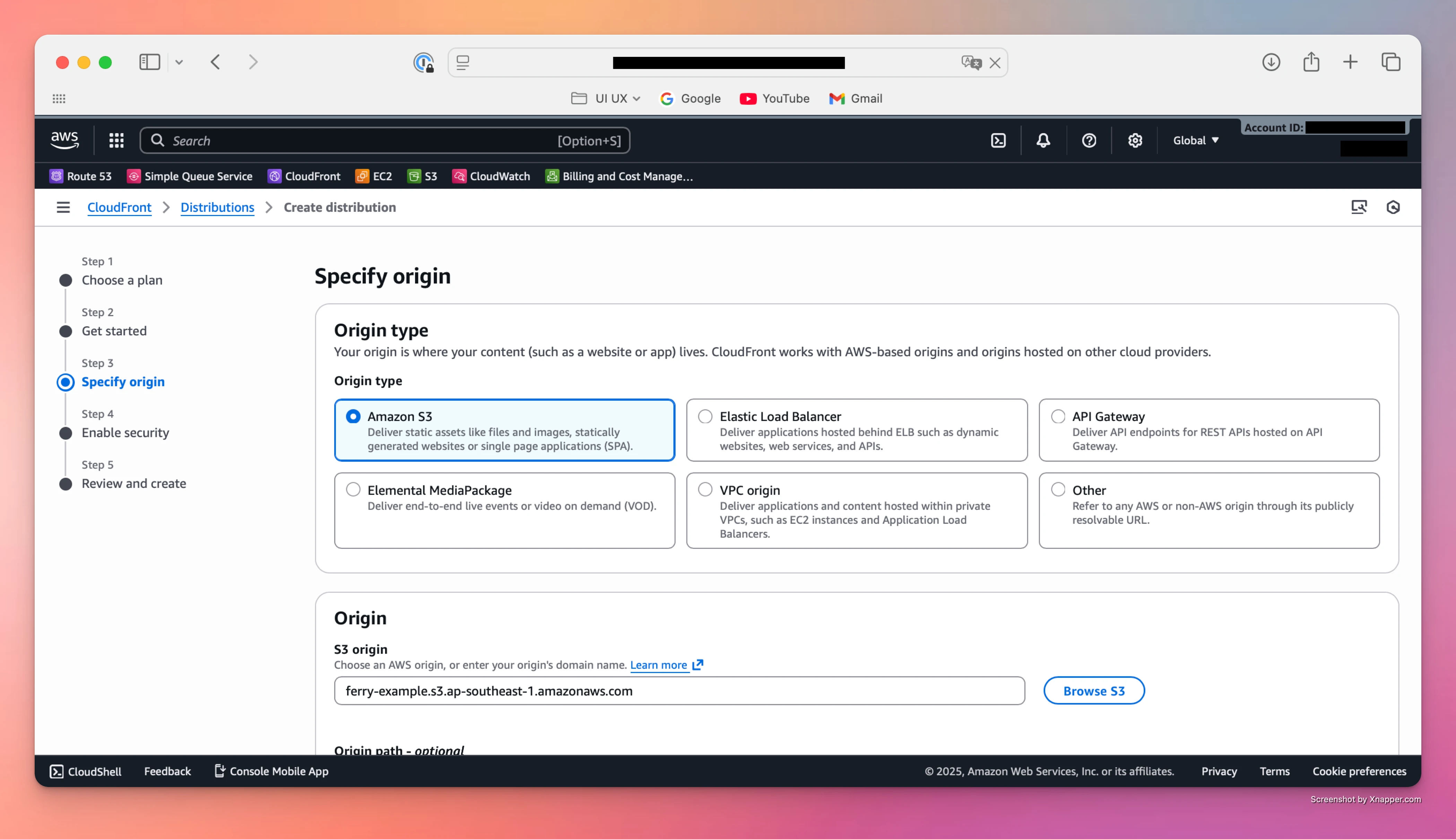Open CloudShell icon in AWS top bar
This screenshot has height=839, width=1456.
point(998,141)
